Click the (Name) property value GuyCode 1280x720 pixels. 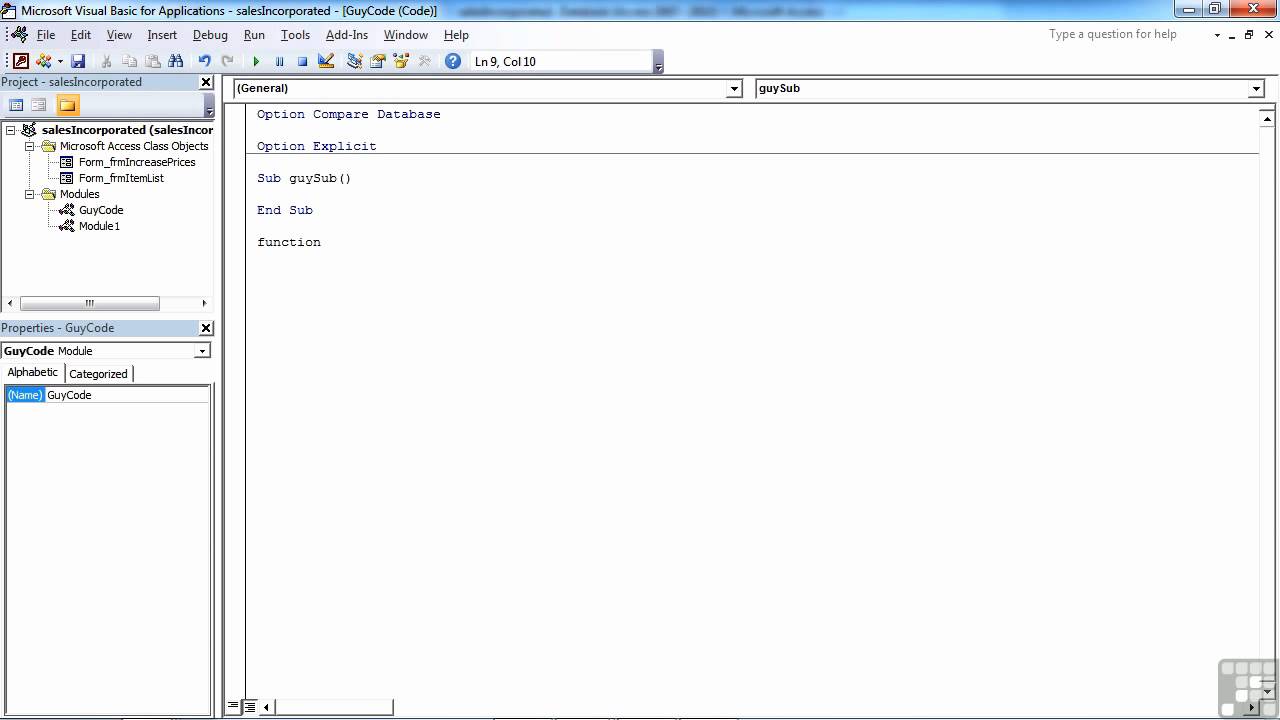[x=128, y=395]
